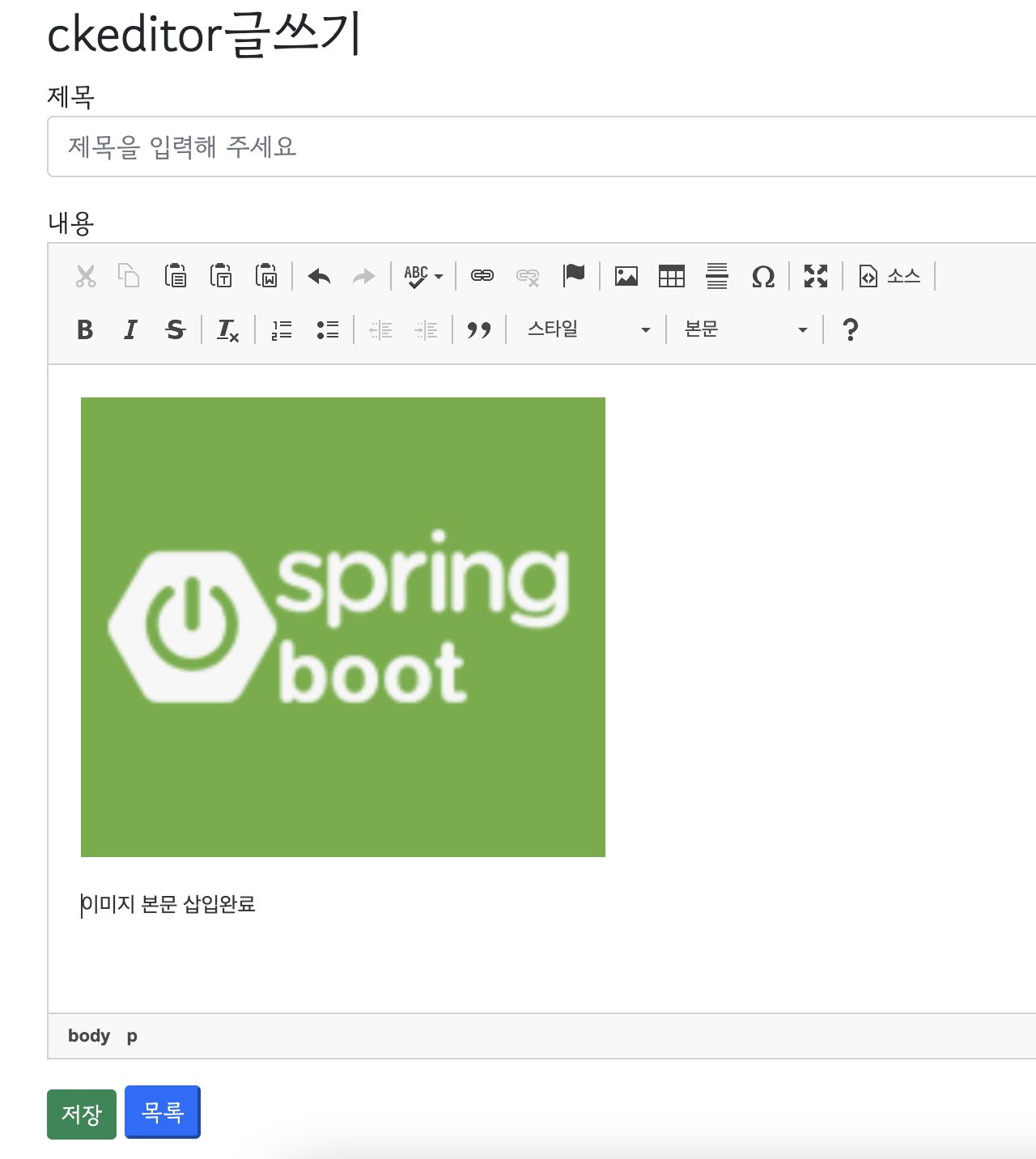
Task: Insert special character via Omega icon
Action: 763,276
